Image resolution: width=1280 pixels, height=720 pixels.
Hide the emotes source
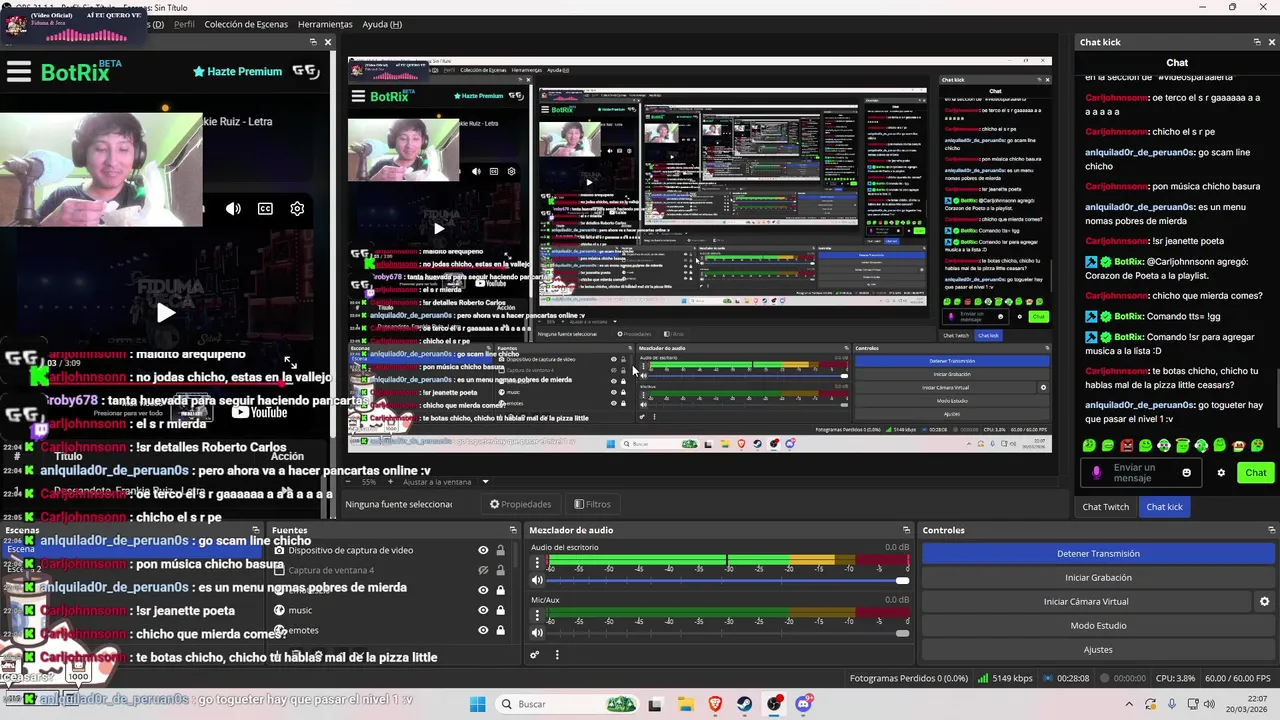click(x=483, y=630)
